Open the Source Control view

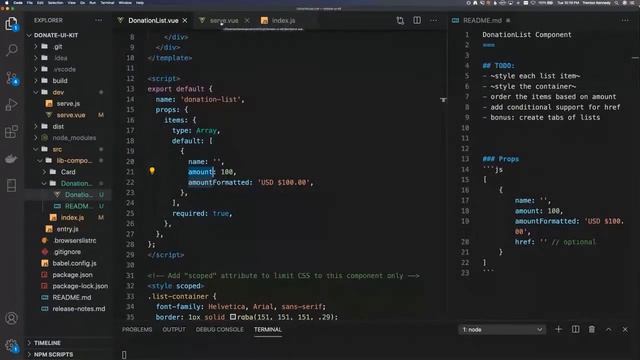tap(11, 78)
